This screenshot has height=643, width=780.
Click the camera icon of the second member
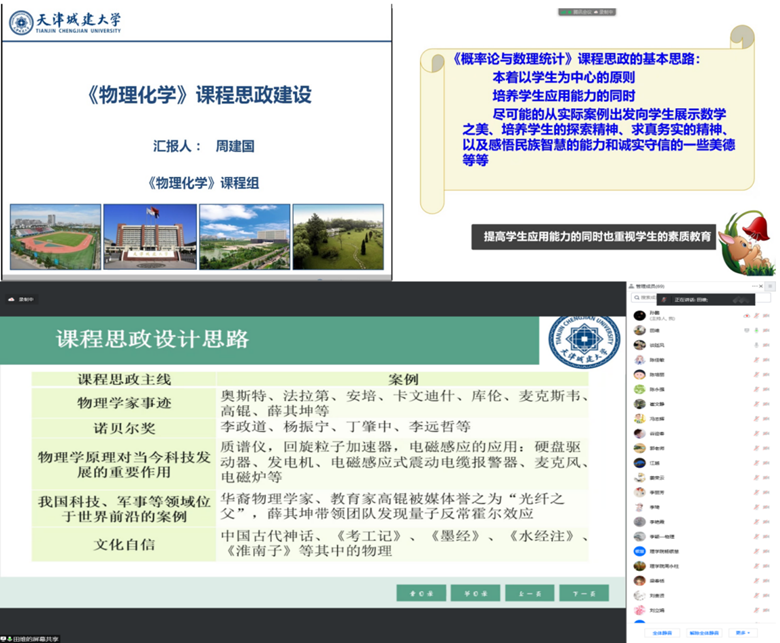point(764,329)
